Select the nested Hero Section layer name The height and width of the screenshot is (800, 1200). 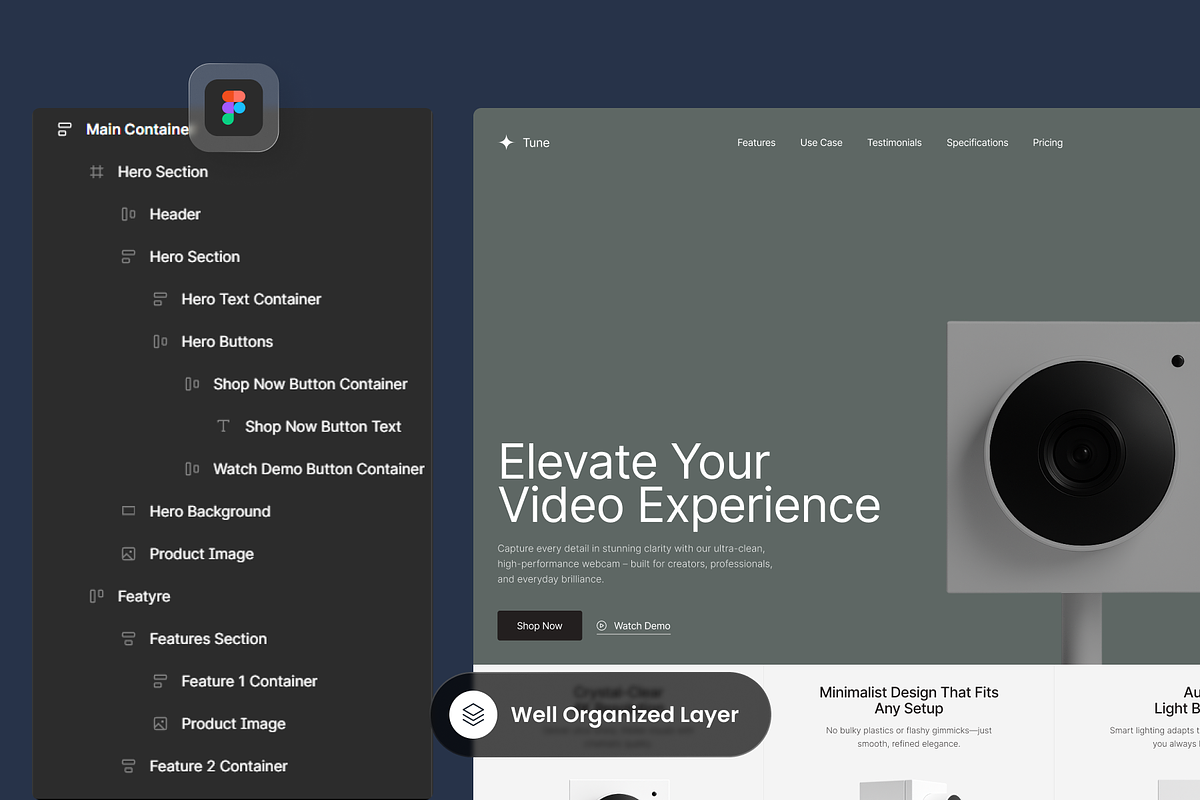click(195, 257)
